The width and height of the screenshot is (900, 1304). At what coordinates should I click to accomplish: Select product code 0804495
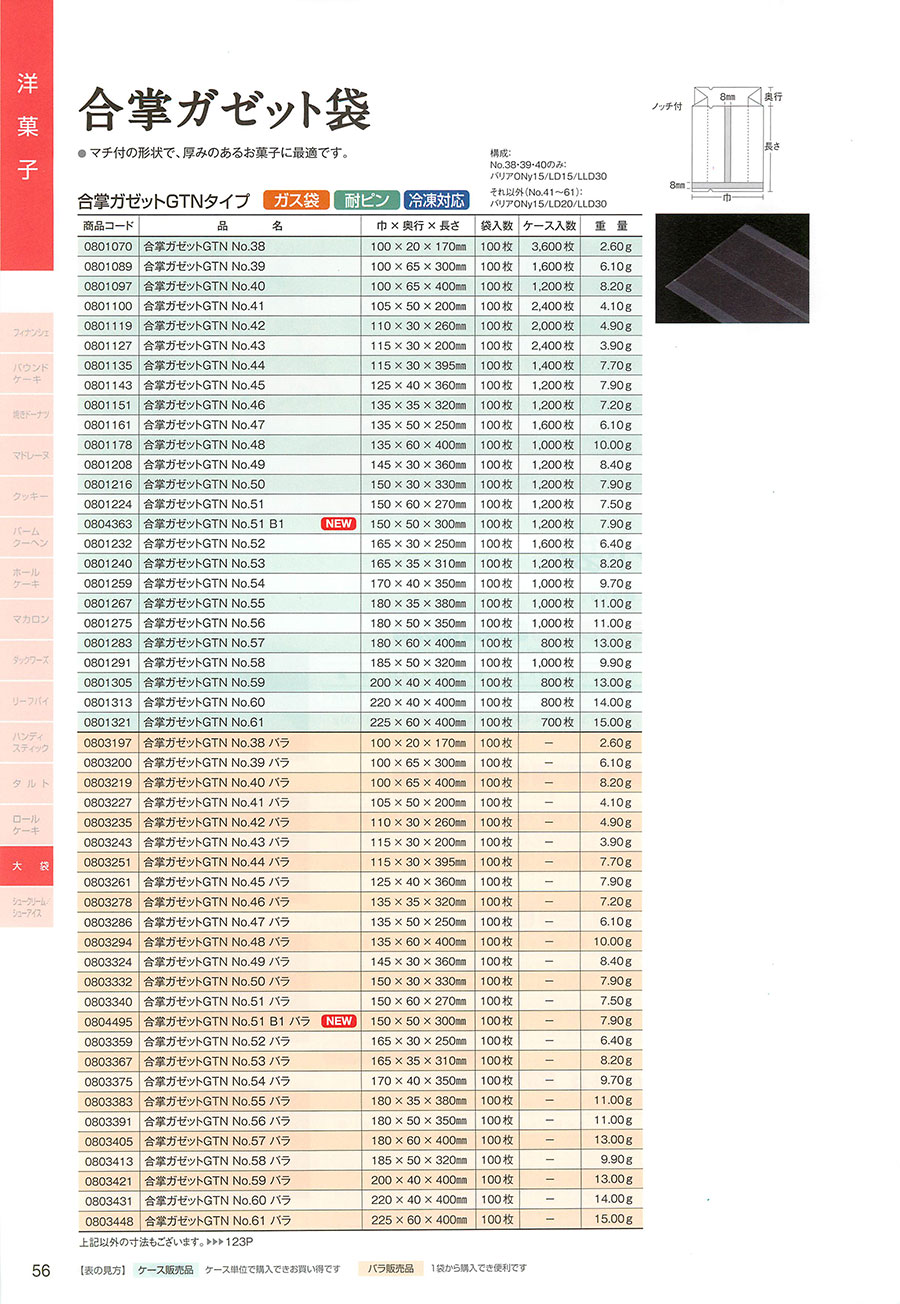tap(107, 1021)
